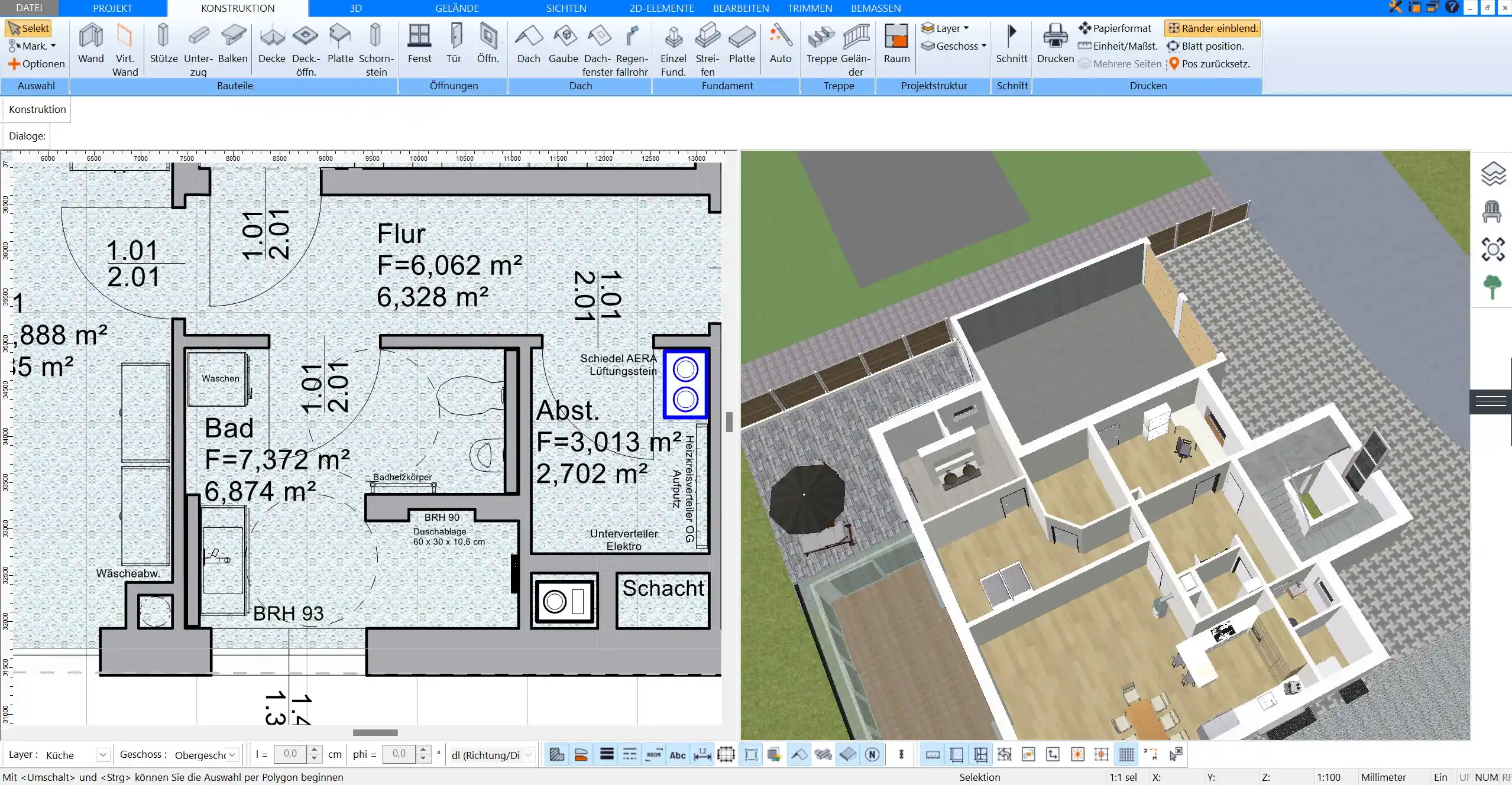Image resolution: width=1512 pixels, height=785 pixels.
Task: Click the horizontal scrollbar of the 2D plan
Action: tap(375, 732)
